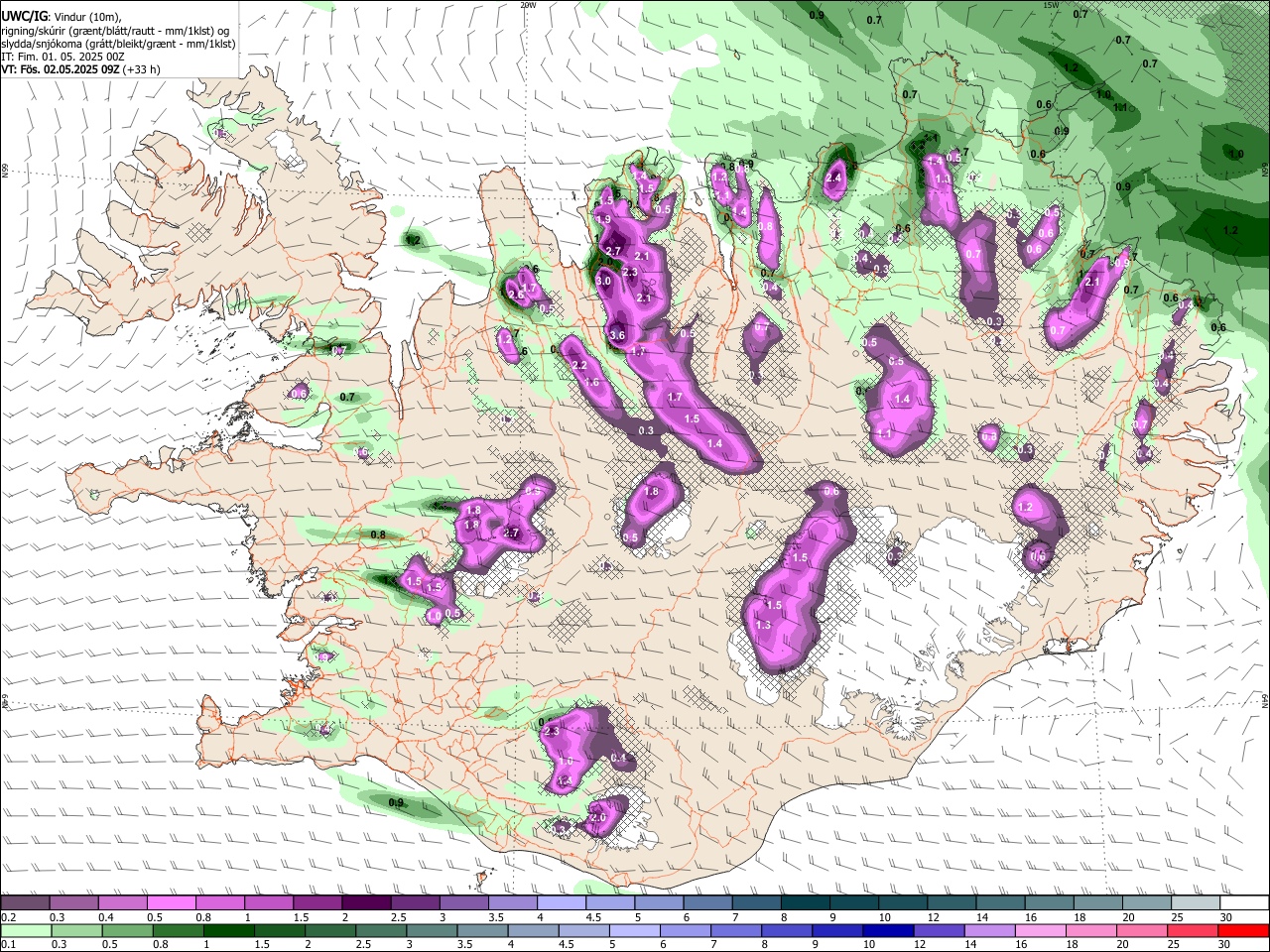Click the "VT: Fös. 02.05.2025 09Z" valid time
Screen dimensions: 1270x952
coord(61,69)
